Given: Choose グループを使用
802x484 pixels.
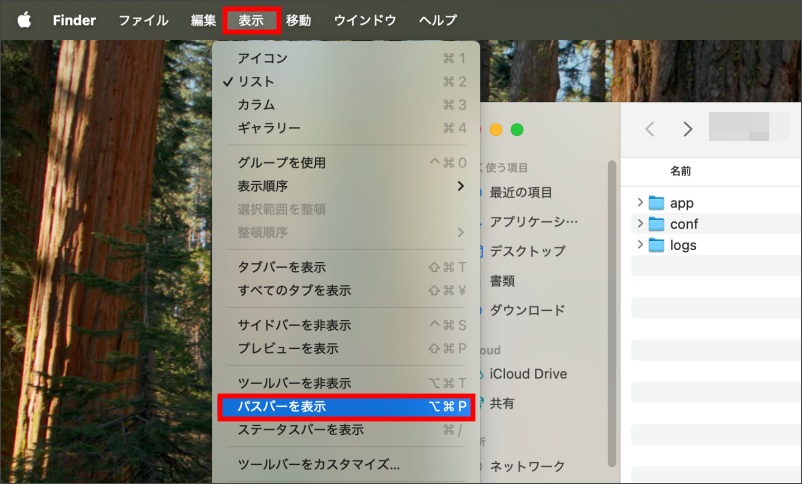Looking at the screenshot, I should [346, 163].
